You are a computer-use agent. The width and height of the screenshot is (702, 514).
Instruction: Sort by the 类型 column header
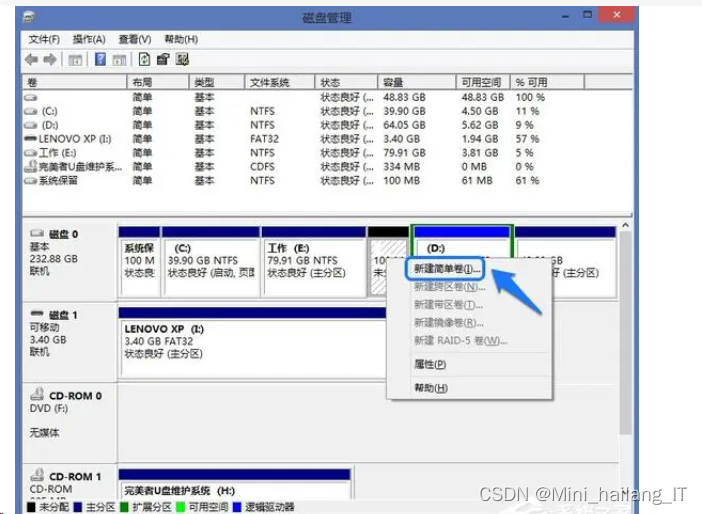(x=217, y=82)
